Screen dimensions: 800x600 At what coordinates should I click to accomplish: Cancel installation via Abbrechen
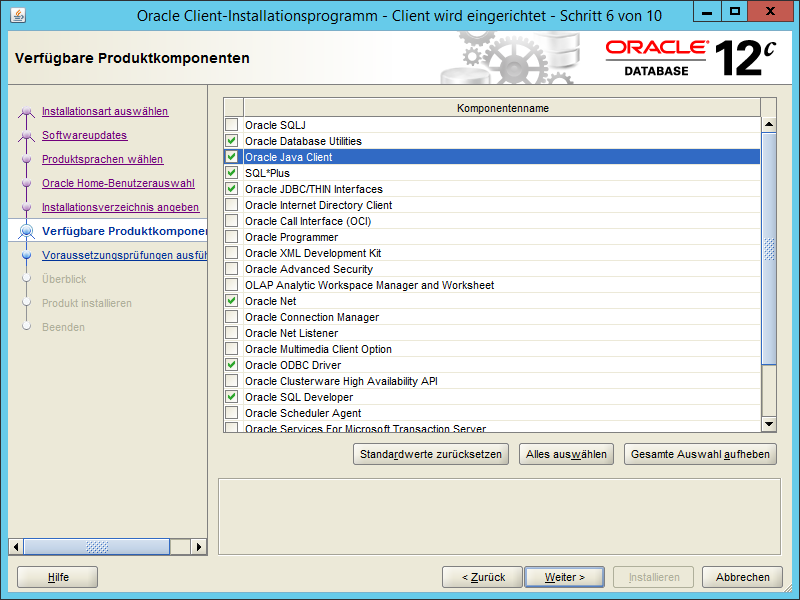(742, 577)
